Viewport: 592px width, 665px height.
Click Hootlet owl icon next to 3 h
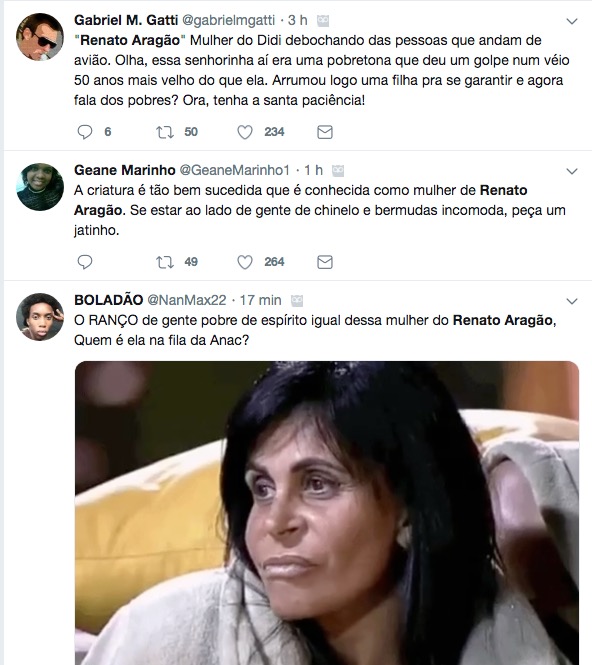click(x=323, y=20)
